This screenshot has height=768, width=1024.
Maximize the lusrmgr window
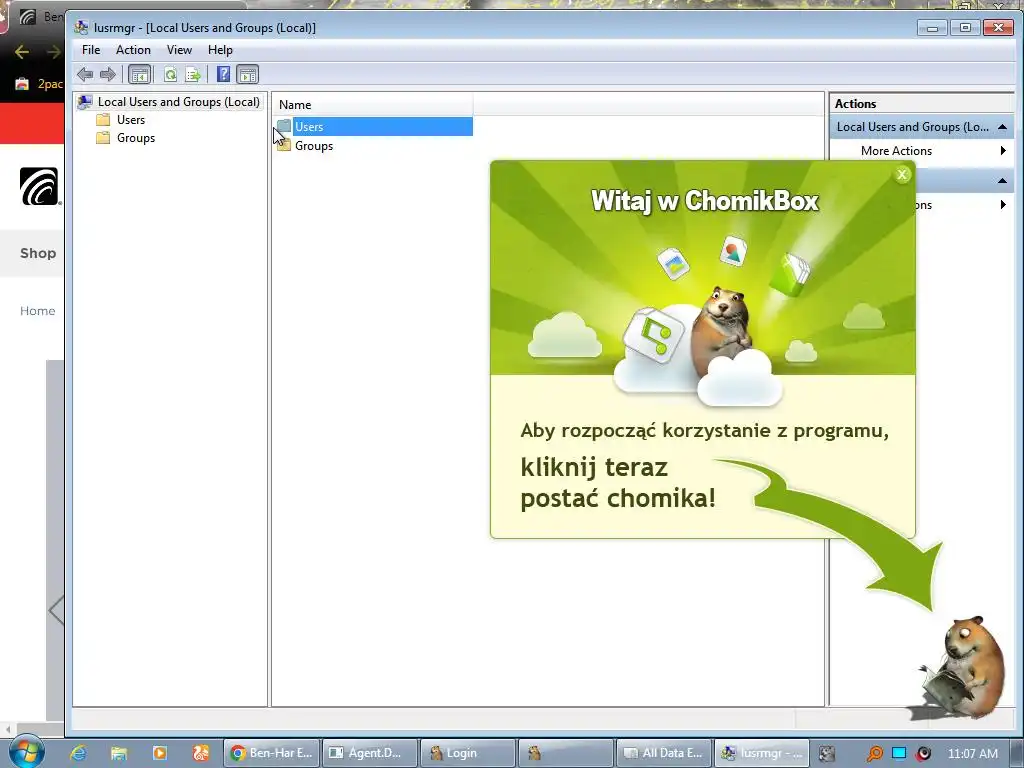point(965,27)
